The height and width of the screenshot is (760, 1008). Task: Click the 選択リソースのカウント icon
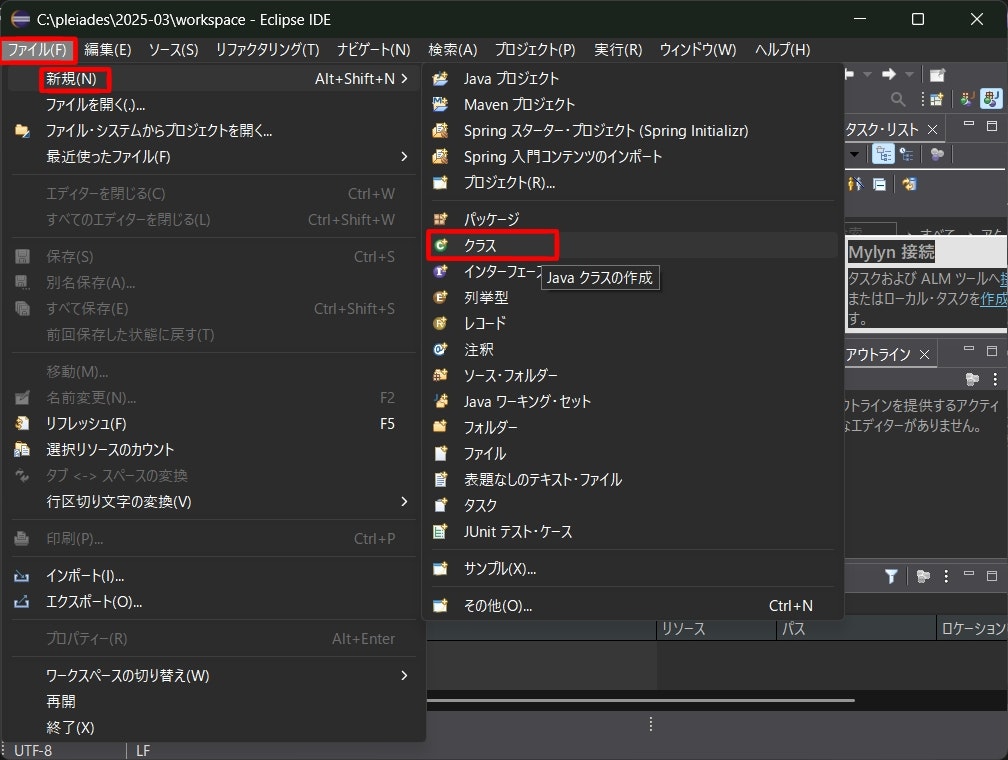22,449
